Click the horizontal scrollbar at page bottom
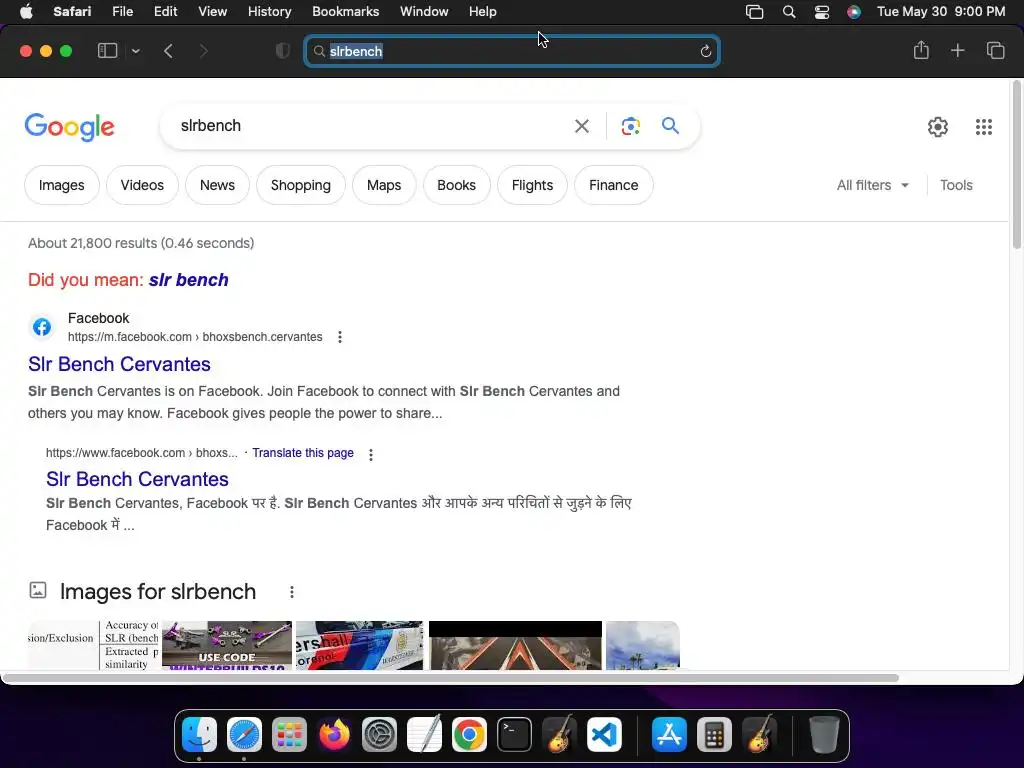The height and width of the screenshot is (768, 1024). [x=451, y=678]
